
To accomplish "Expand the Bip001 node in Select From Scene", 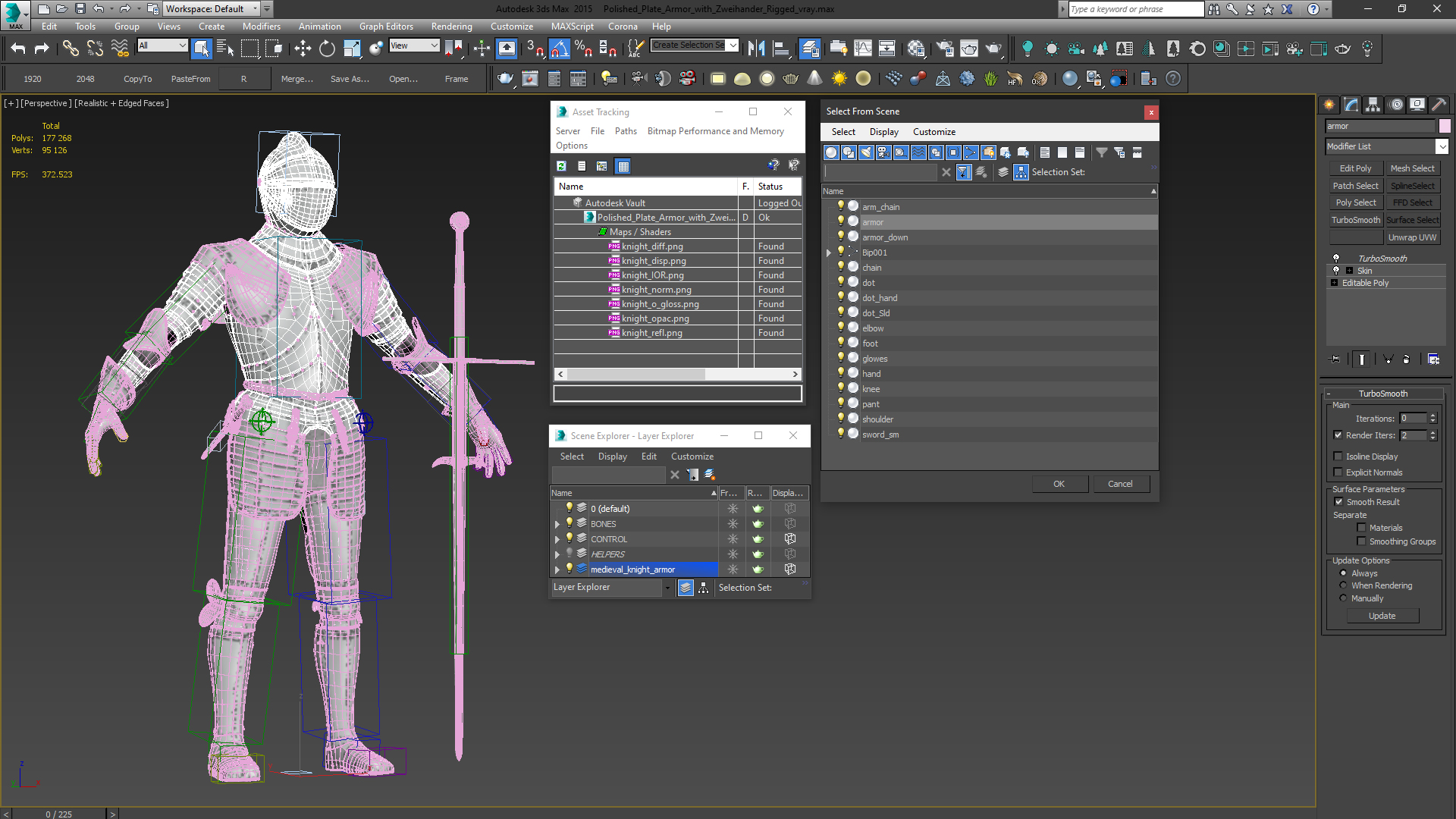I will click(x=829, y=253).
